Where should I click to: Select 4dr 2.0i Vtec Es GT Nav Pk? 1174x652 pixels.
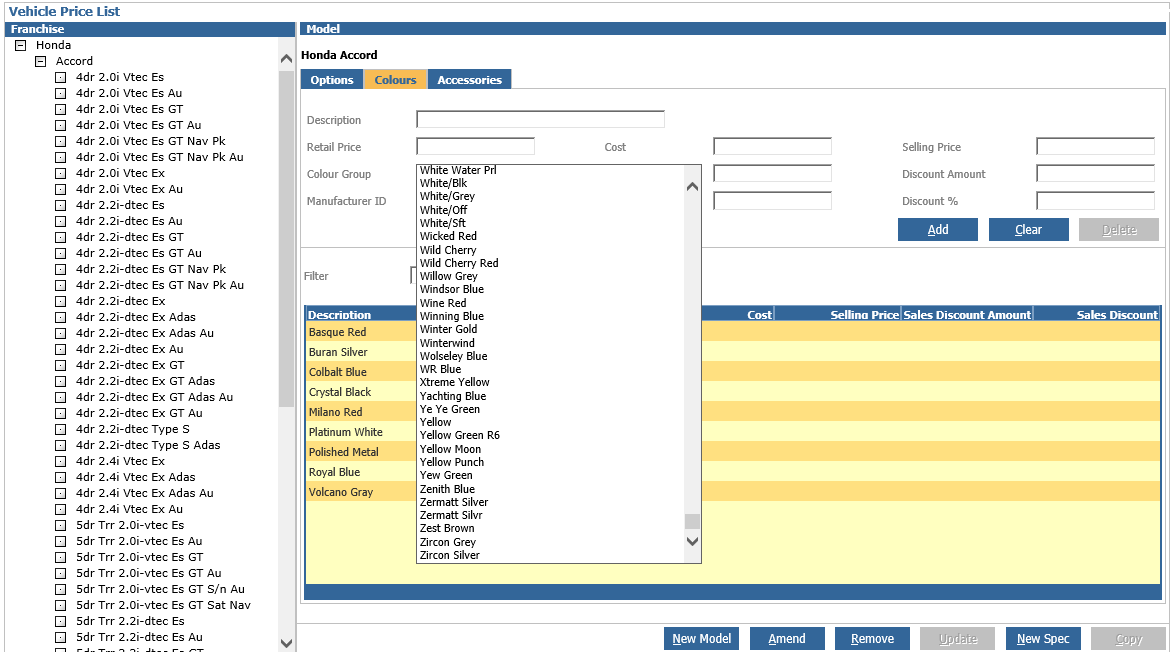pyautogui.click(x=150, y=141)
